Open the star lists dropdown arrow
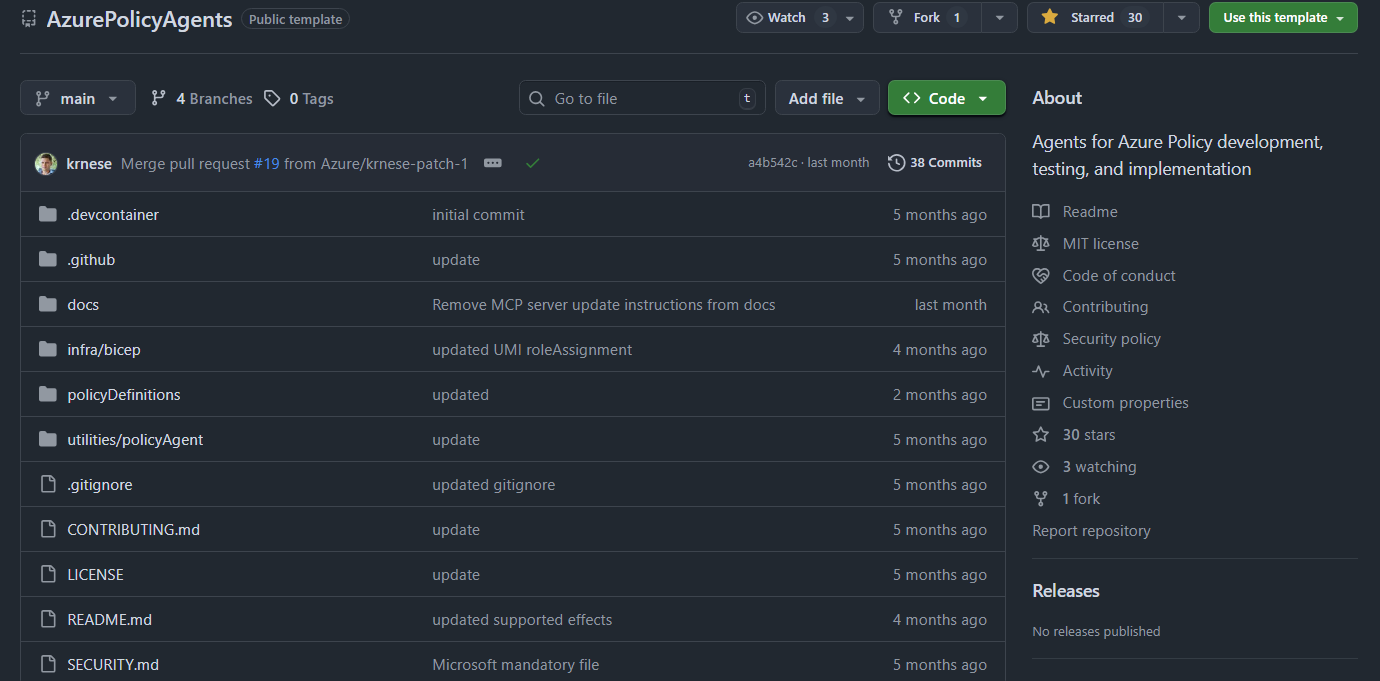Image resolution: width=1380 pixels, height=681 pixels. tap(1181, 18)
